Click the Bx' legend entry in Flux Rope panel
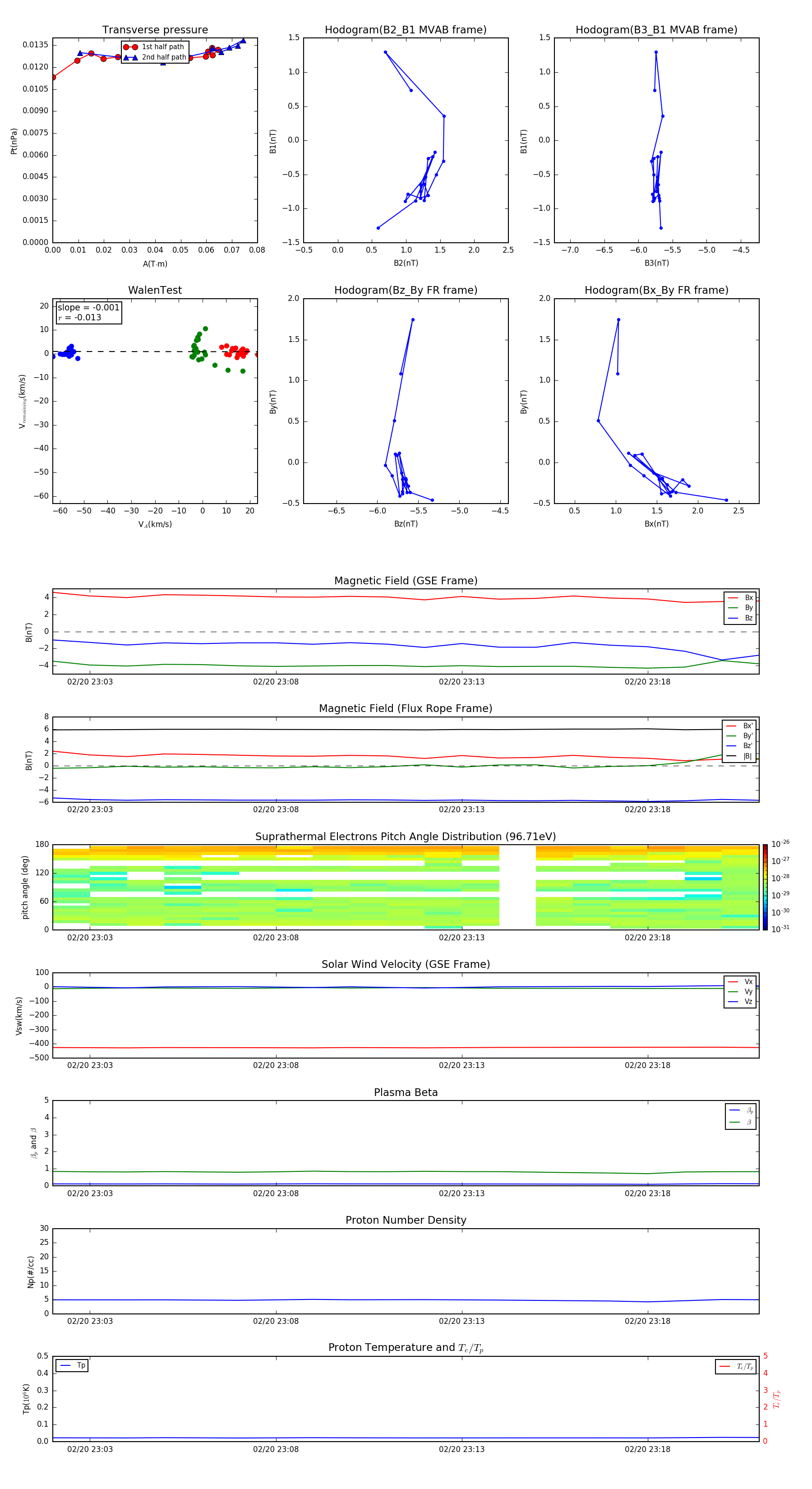 [740, 726]
